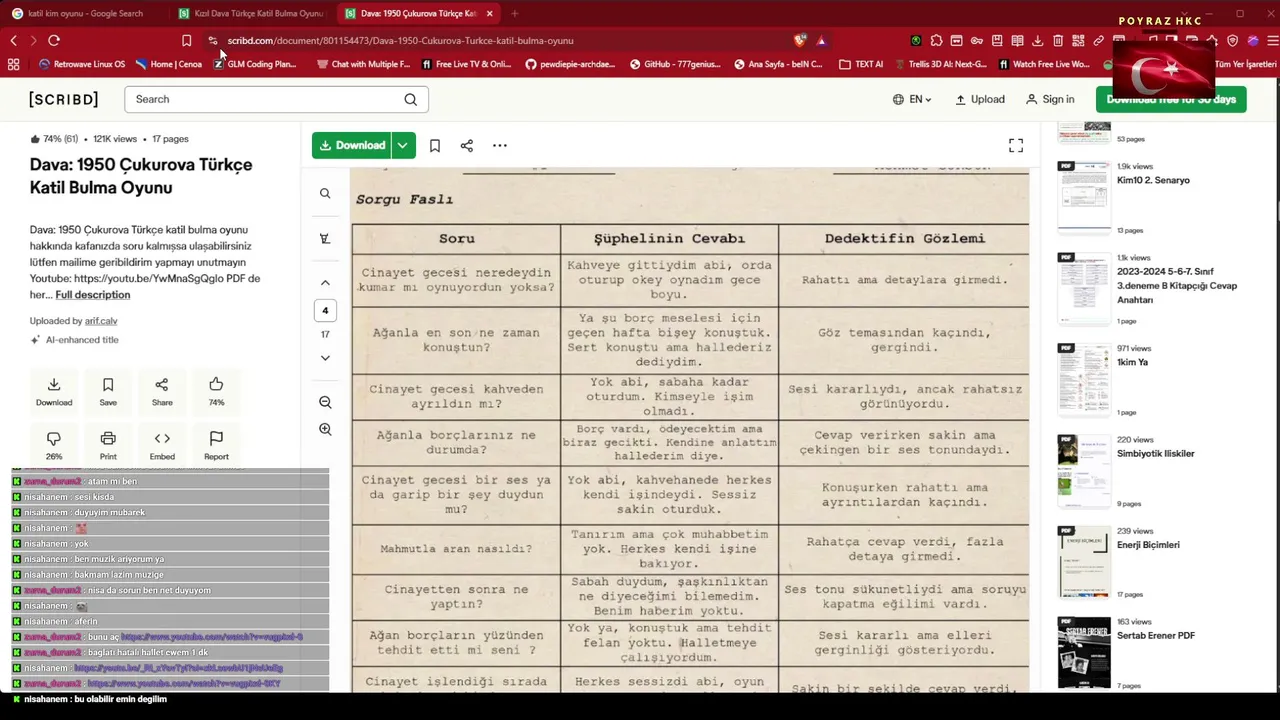The width and height of the screenshot is (1280, 720).
Task: Open the Enerji Biçimleri document thumbnail
Action: tap(1084, 562)
